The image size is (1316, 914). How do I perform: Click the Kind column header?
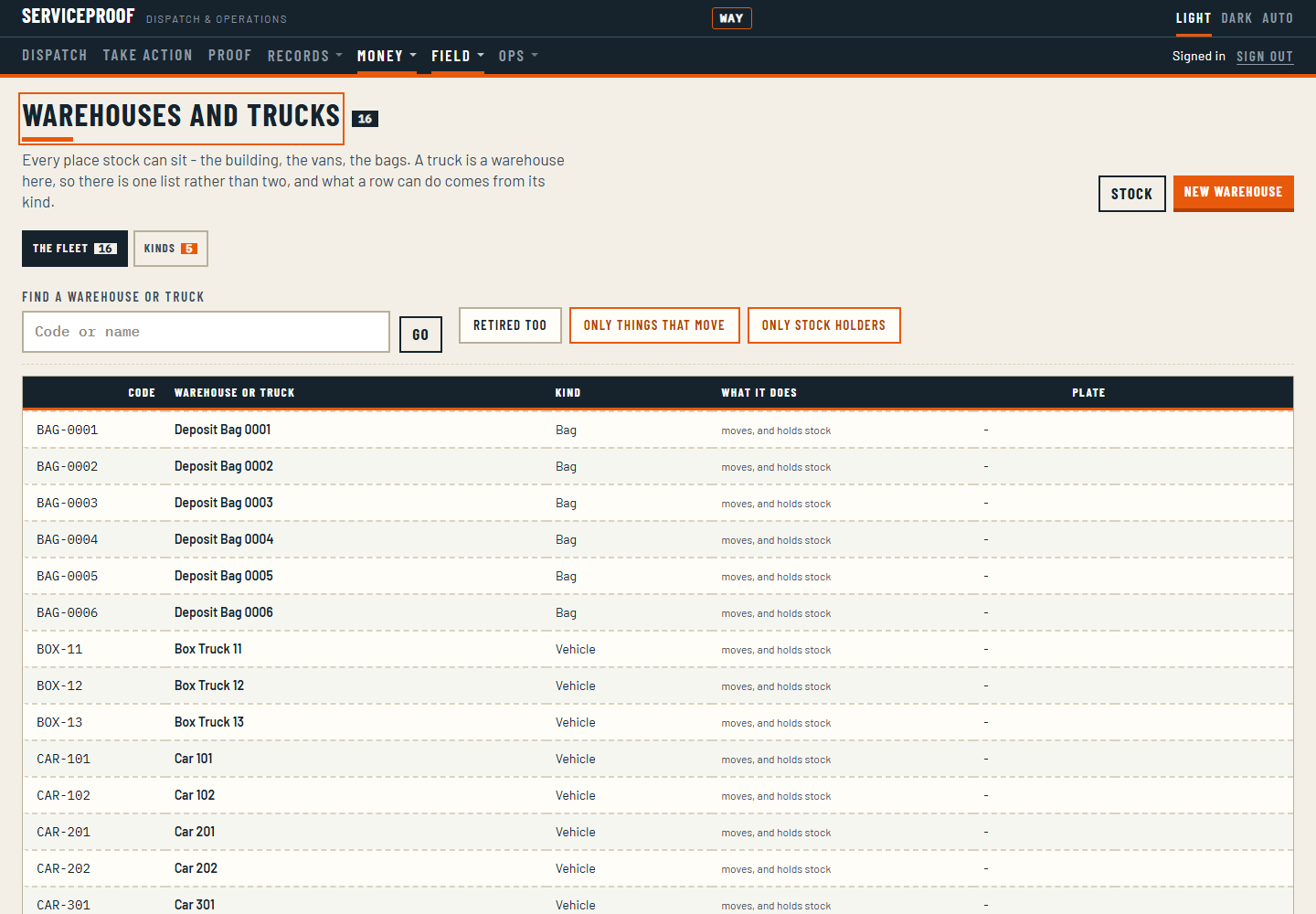(568, 393)
